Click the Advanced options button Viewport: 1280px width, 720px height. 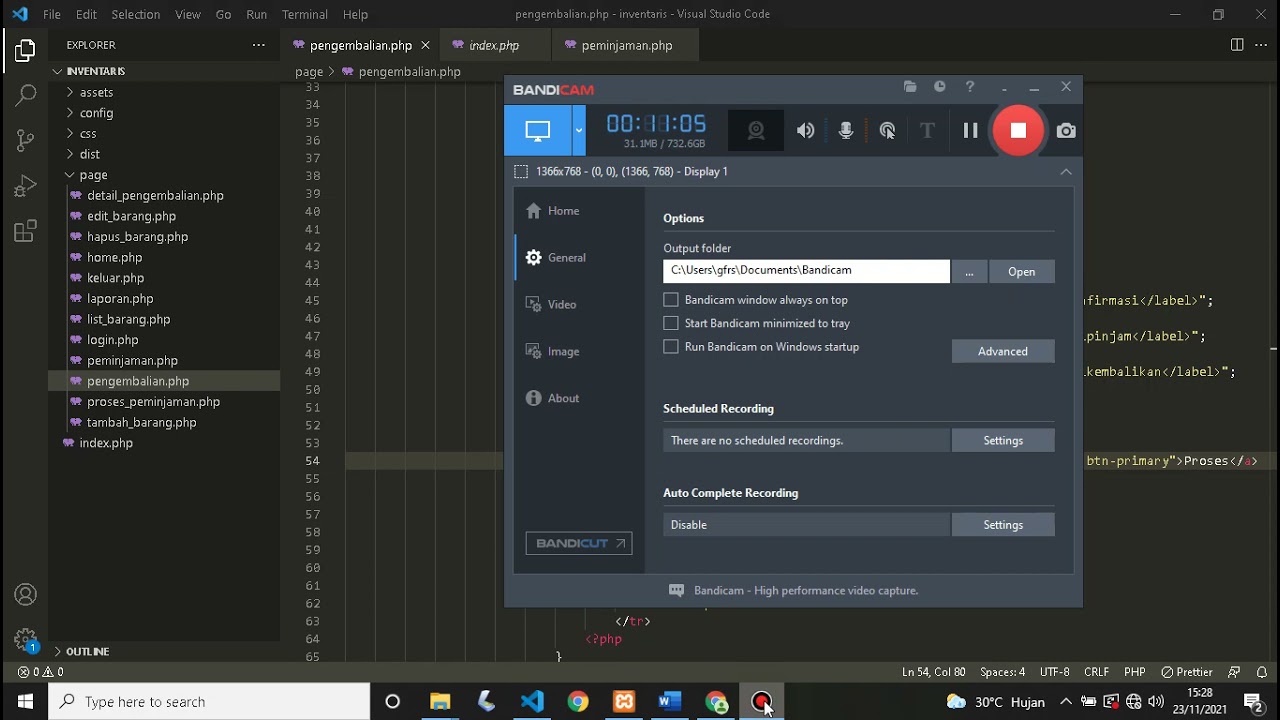point(1003,351)
